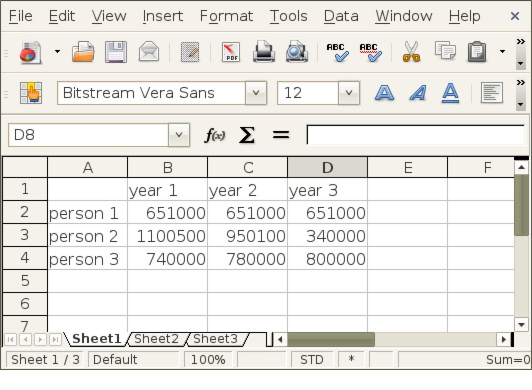Click horizontal scrollbar right arrow
532x390 pixels.
[x=504, y=339]
